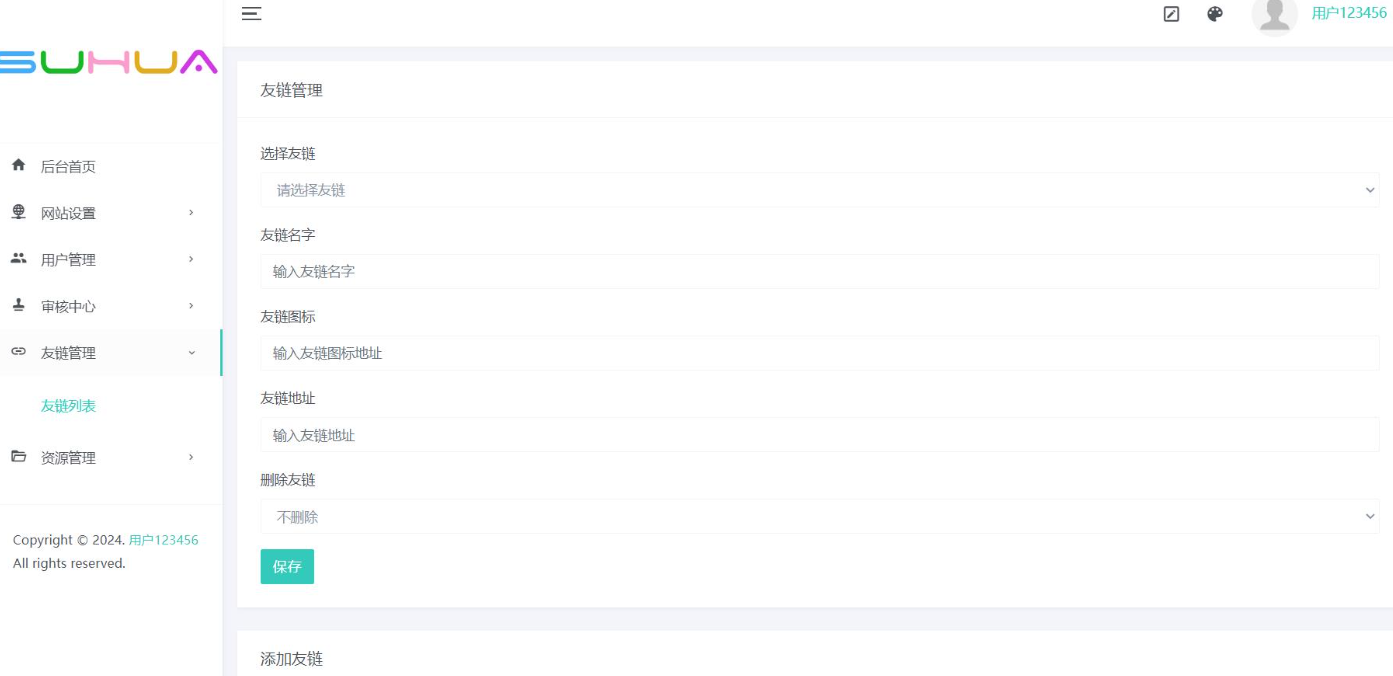Click the hamburger menu icon
1393x676 pixels.
pyautogui.click(x=252, y=13)
